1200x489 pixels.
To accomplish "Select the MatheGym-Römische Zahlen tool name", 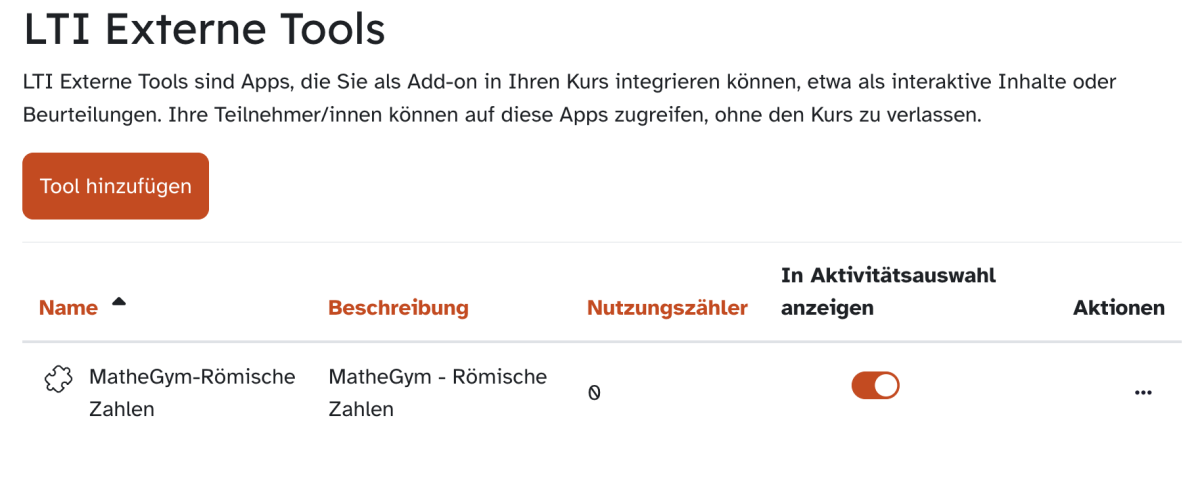I will (192, 377).
